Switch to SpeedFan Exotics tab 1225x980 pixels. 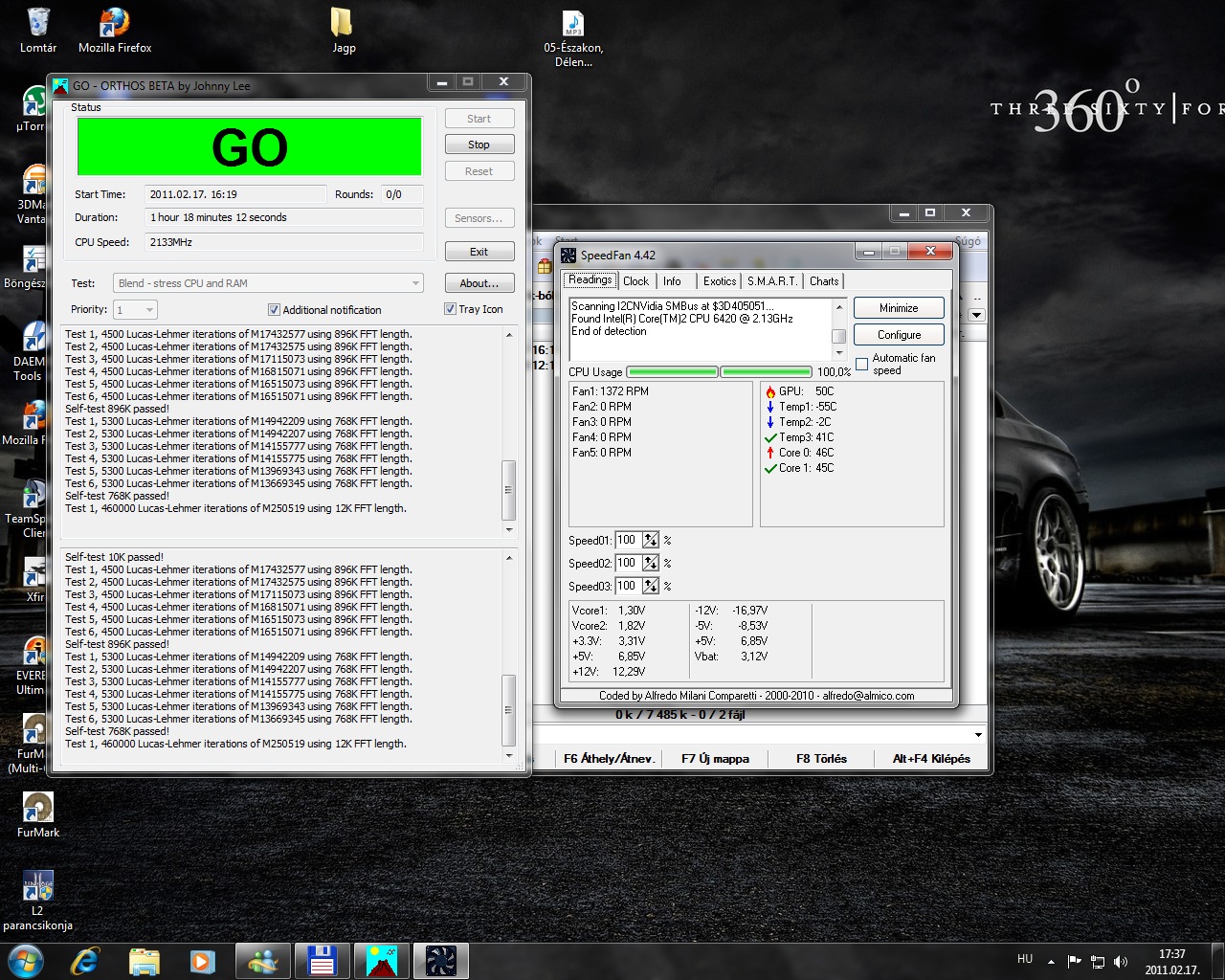click(x=720, y=280)
